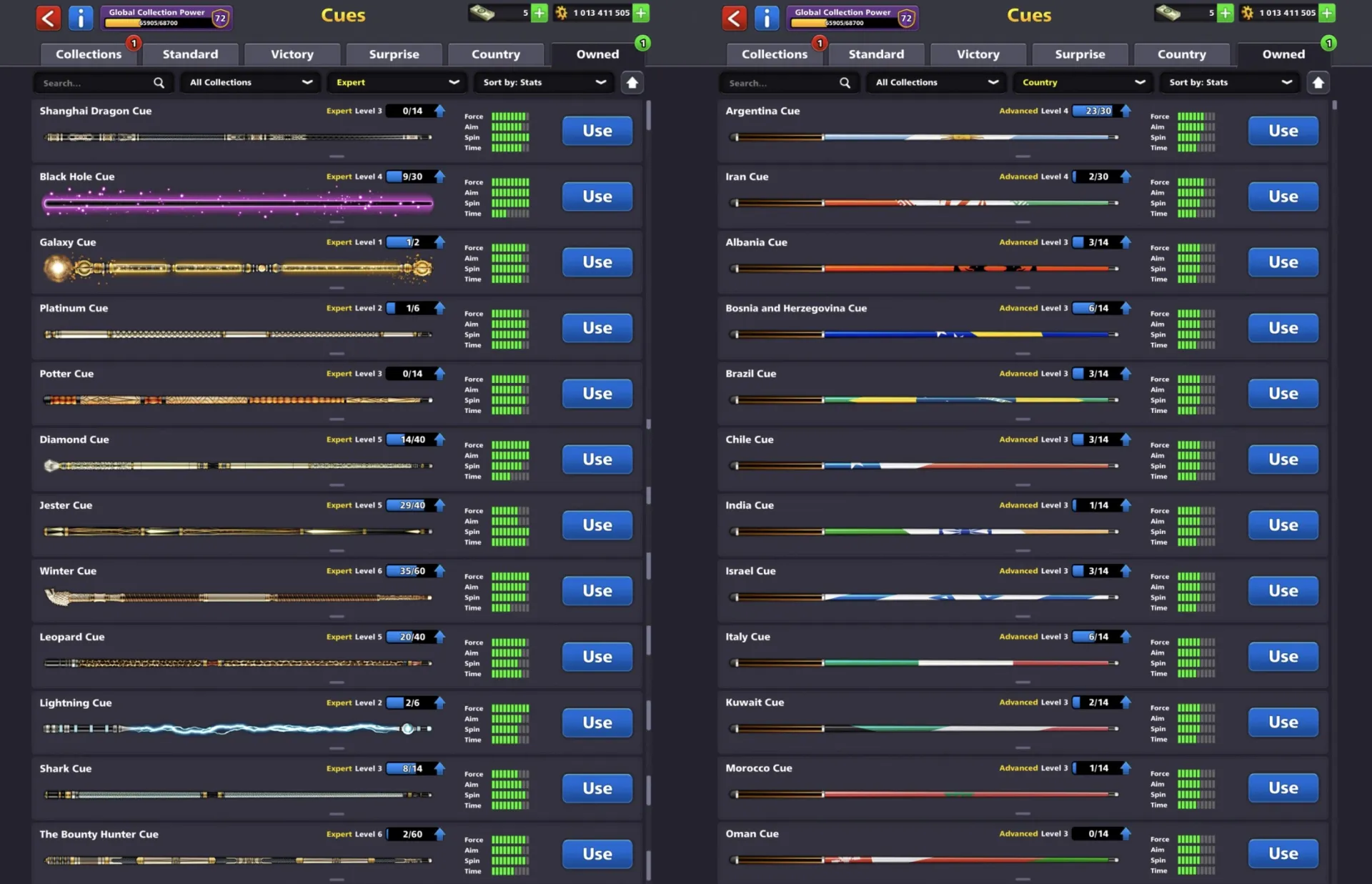Upgrade Winter Cue via blue arrow
Screen dimensions: 1372x884
click(439, 571)
